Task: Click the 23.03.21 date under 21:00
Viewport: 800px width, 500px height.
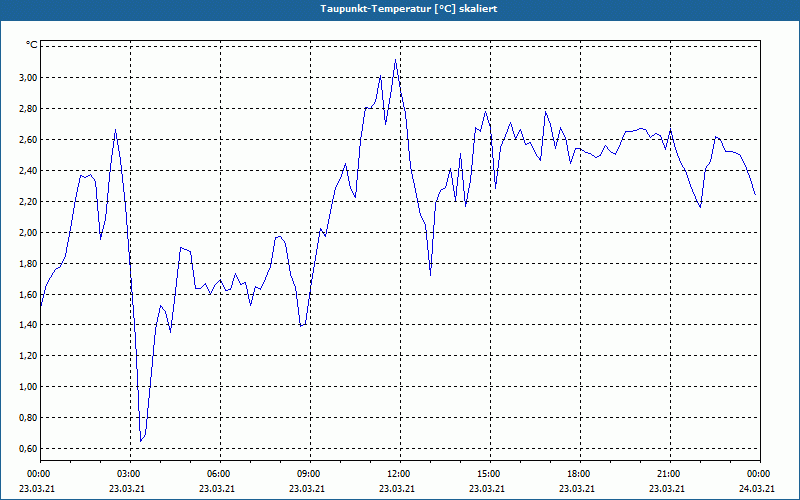Action: 666,488
